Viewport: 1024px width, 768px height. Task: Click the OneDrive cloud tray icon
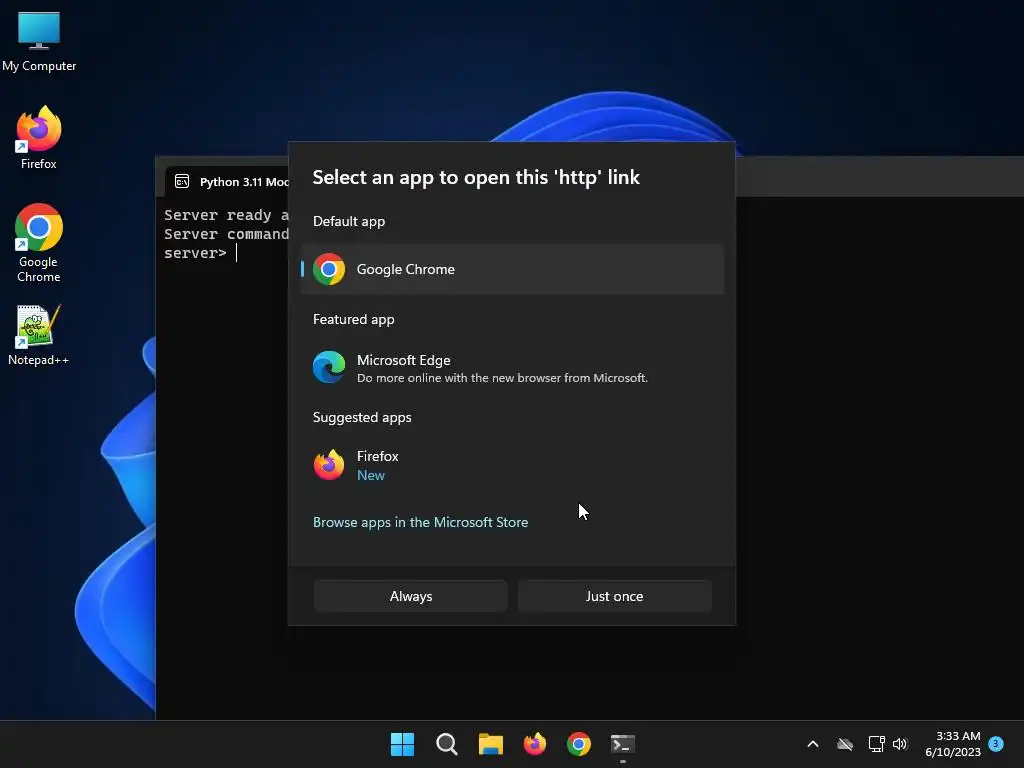point(845,744)
